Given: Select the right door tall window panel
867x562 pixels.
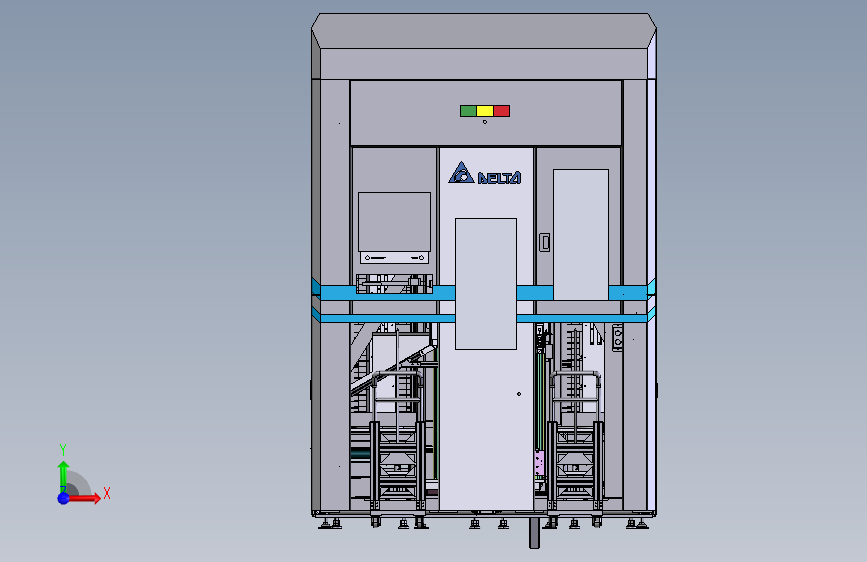Looking at the screenshot, I should 581,235.
